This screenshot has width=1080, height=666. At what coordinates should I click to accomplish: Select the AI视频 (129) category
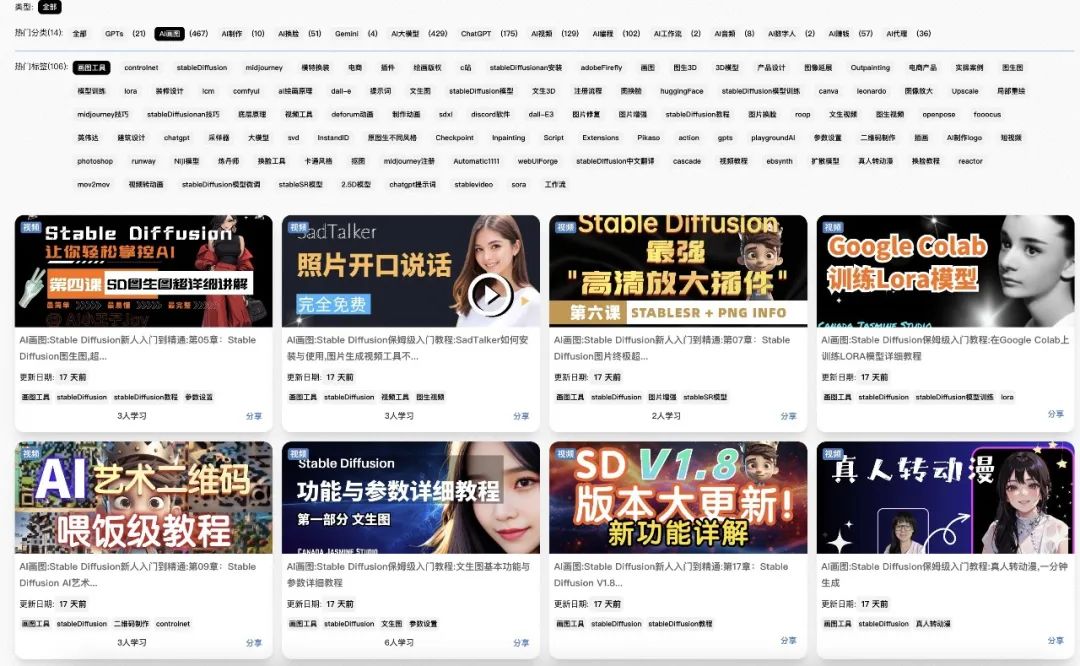click(x=554, y=33)
